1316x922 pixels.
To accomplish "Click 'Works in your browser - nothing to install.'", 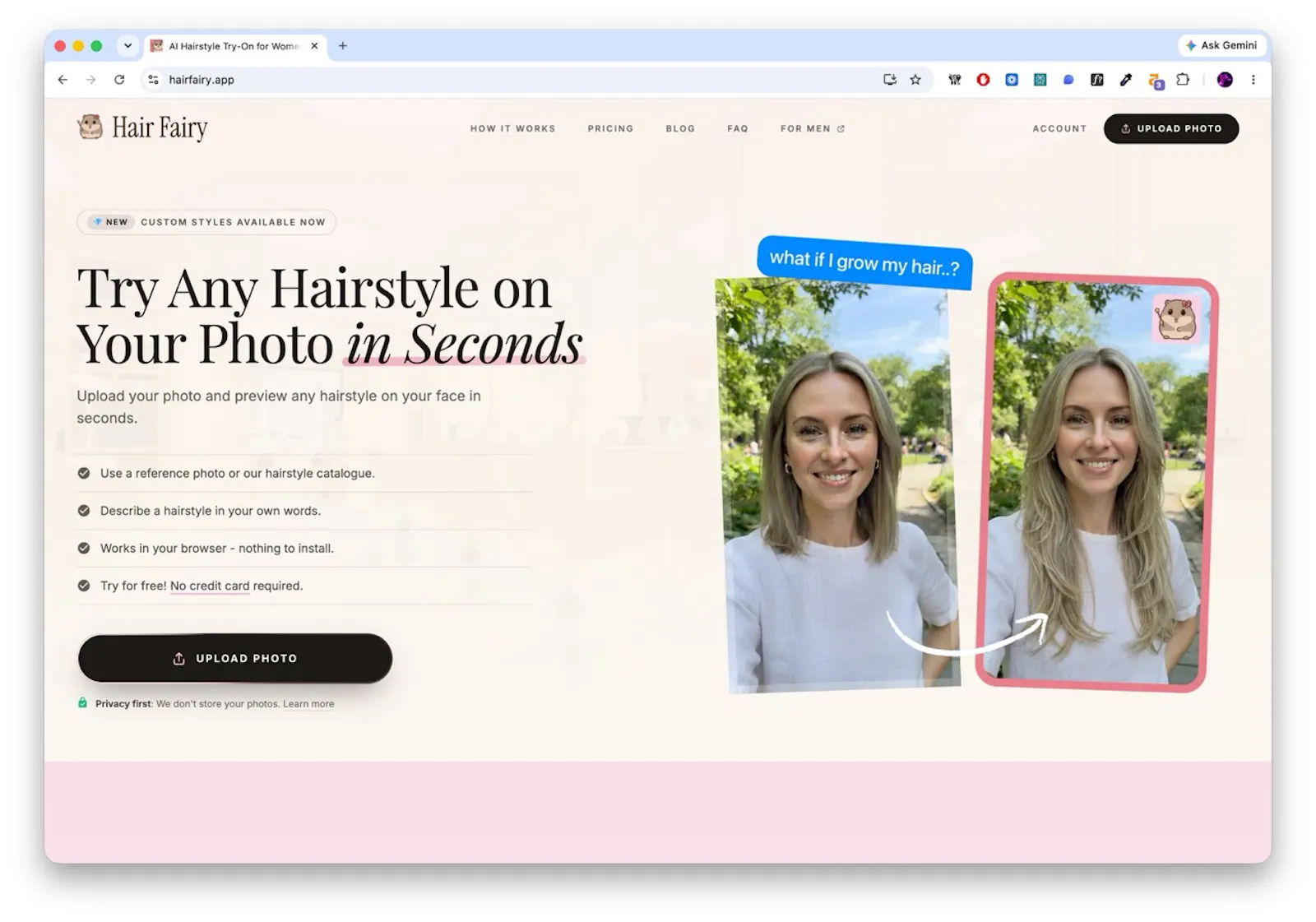I will tap(217, 548).
